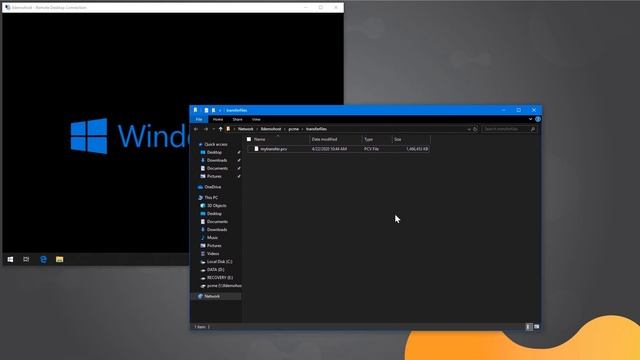This screenshot has width=640, height=360.
Task: Switch to large icons view in status bar
Action: [536, 327]
